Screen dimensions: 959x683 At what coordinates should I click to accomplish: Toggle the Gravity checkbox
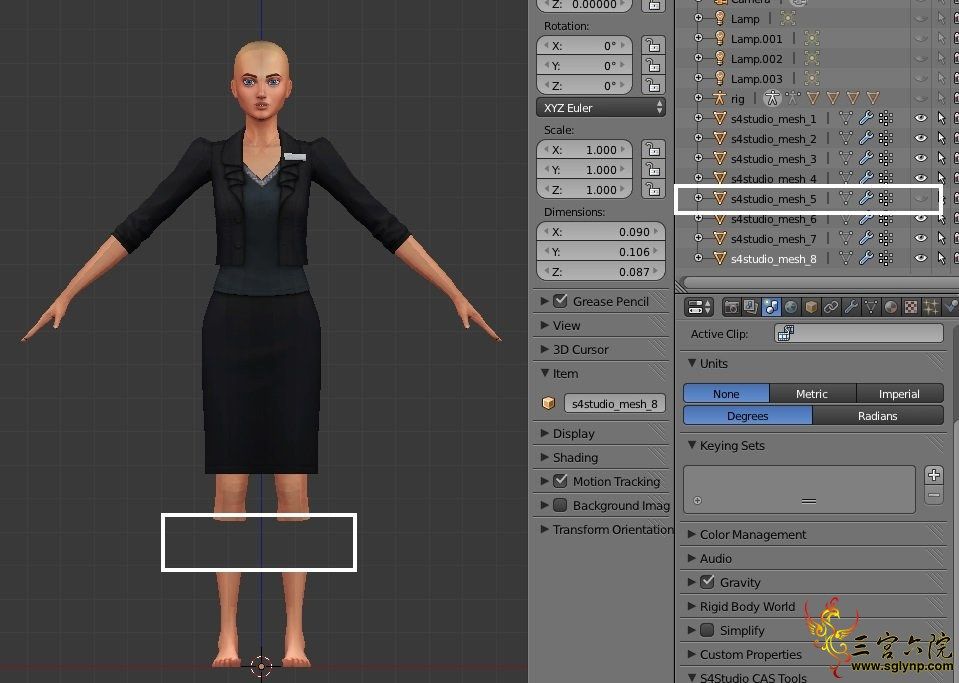point(707,582)
